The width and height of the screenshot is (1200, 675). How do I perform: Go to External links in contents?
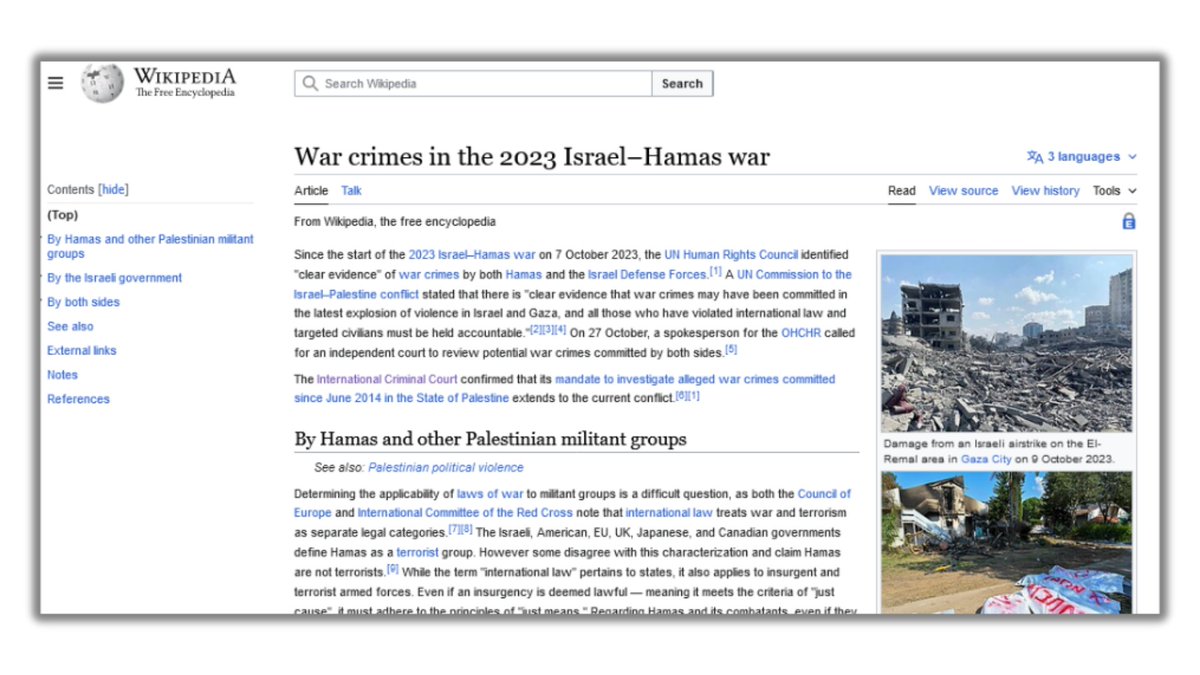pyautogui.click(x=82, y=351)
